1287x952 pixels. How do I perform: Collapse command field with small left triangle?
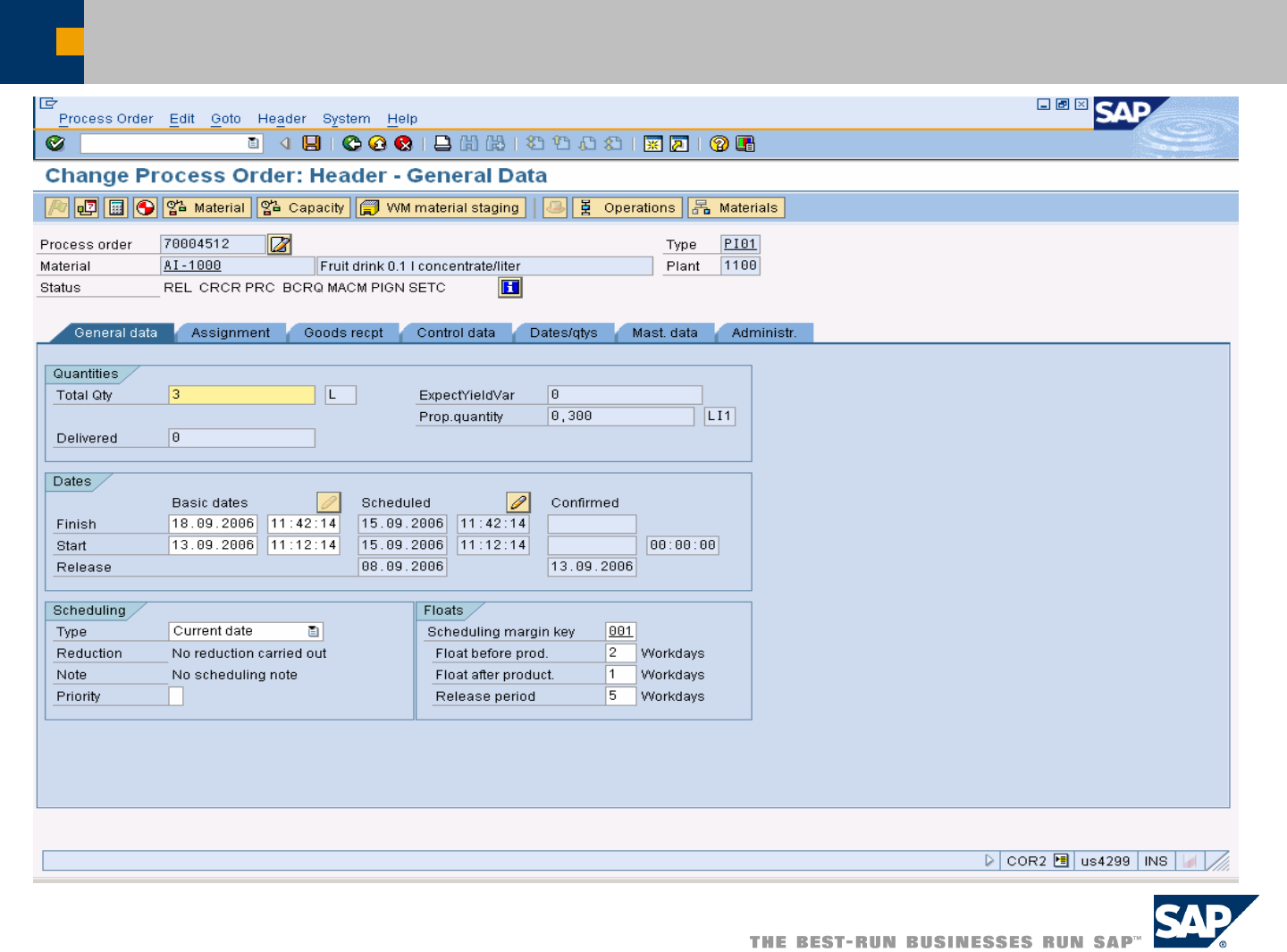tap(285, 143)
